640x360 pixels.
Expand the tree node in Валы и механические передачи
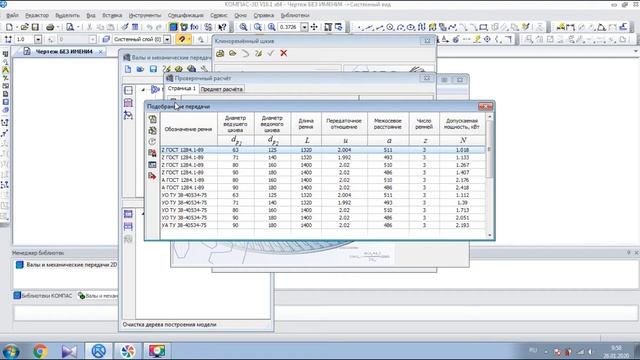pyautogui.click(x=143, y=89)
